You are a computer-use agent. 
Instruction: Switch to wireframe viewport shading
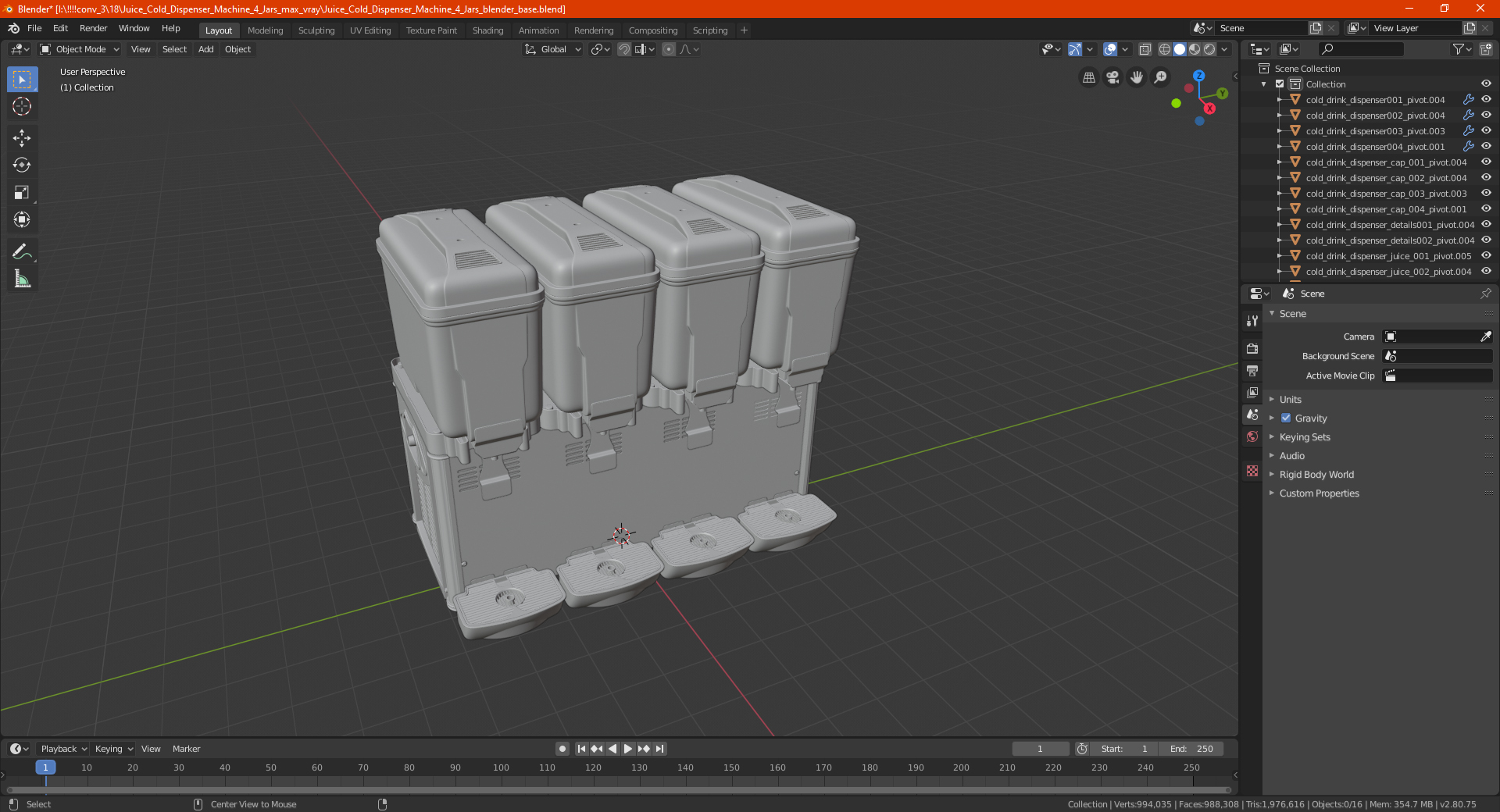pos(1164,49)
